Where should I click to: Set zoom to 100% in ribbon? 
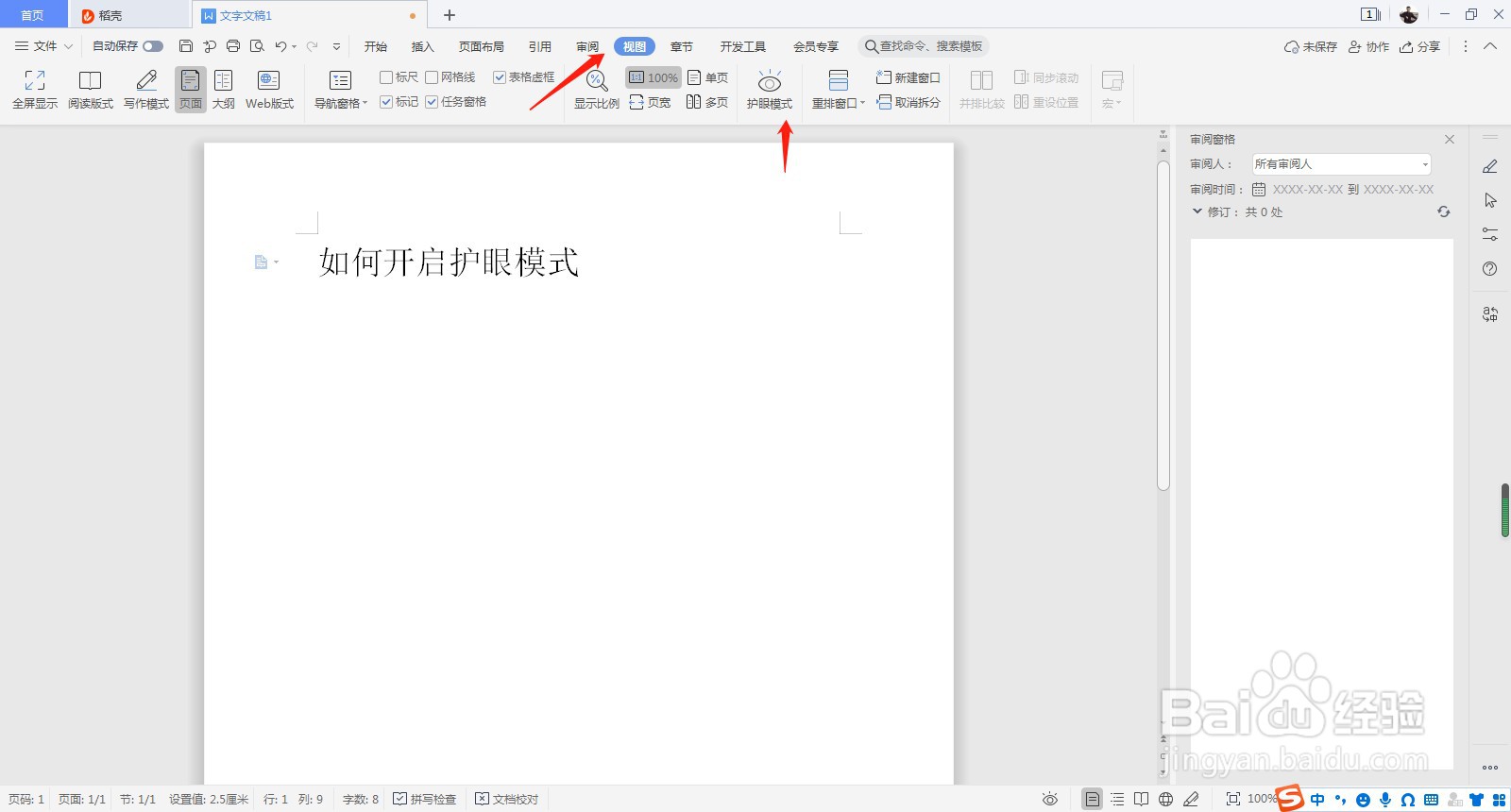pyautogui.click(x=654, y=77)
